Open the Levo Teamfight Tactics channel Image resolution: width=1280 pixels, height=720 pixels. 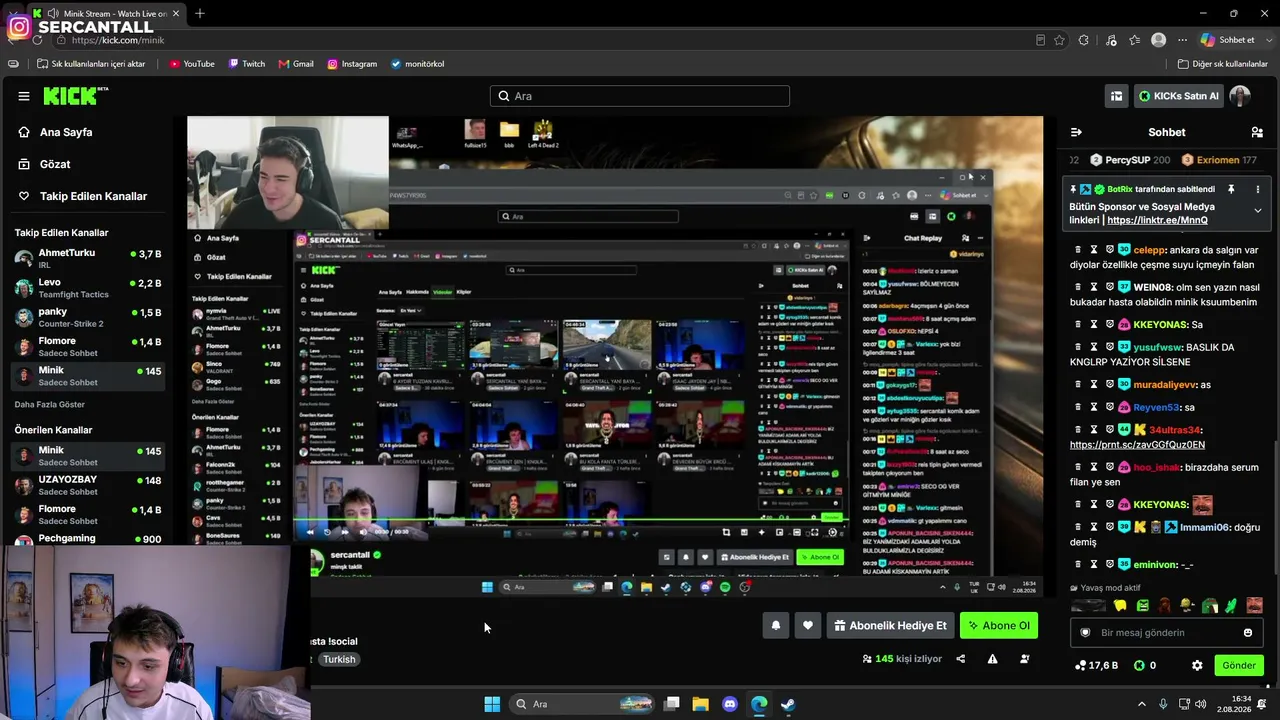(x=88, y=288)
